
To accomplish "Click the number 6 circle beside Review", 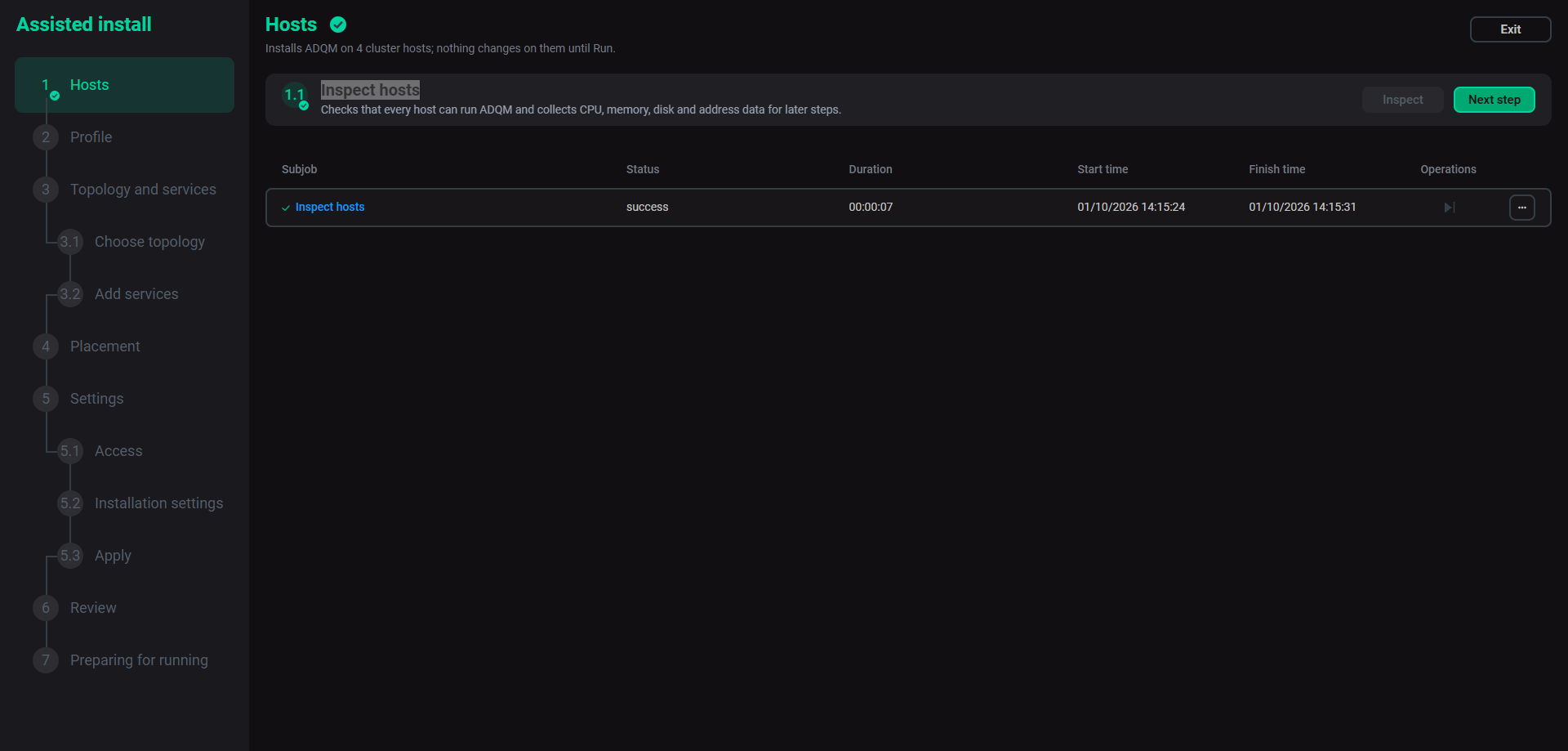I will (x=46, y=608).
